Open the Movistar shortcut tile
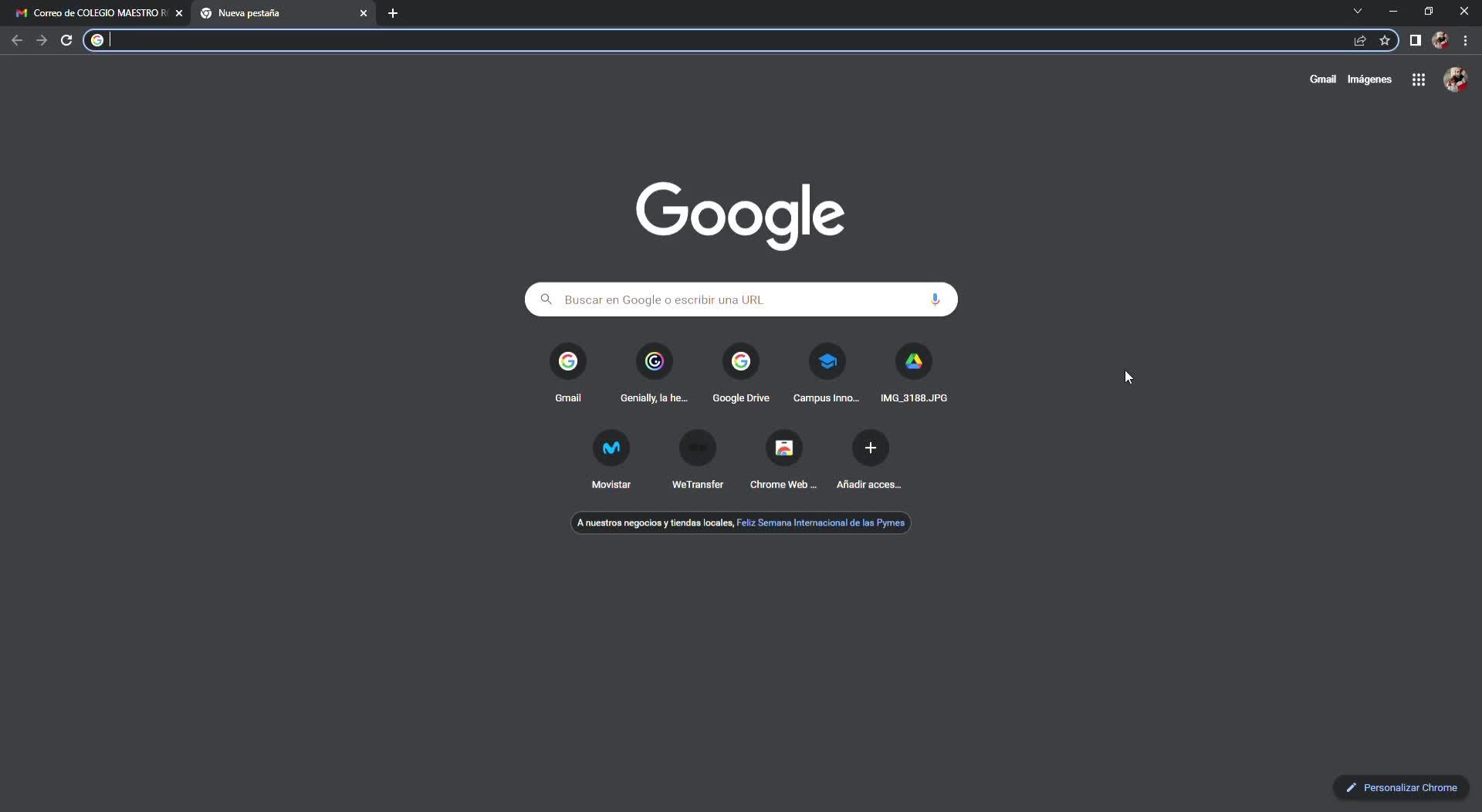This screenshot has width=1482, height=812. [x=611, y=461]
